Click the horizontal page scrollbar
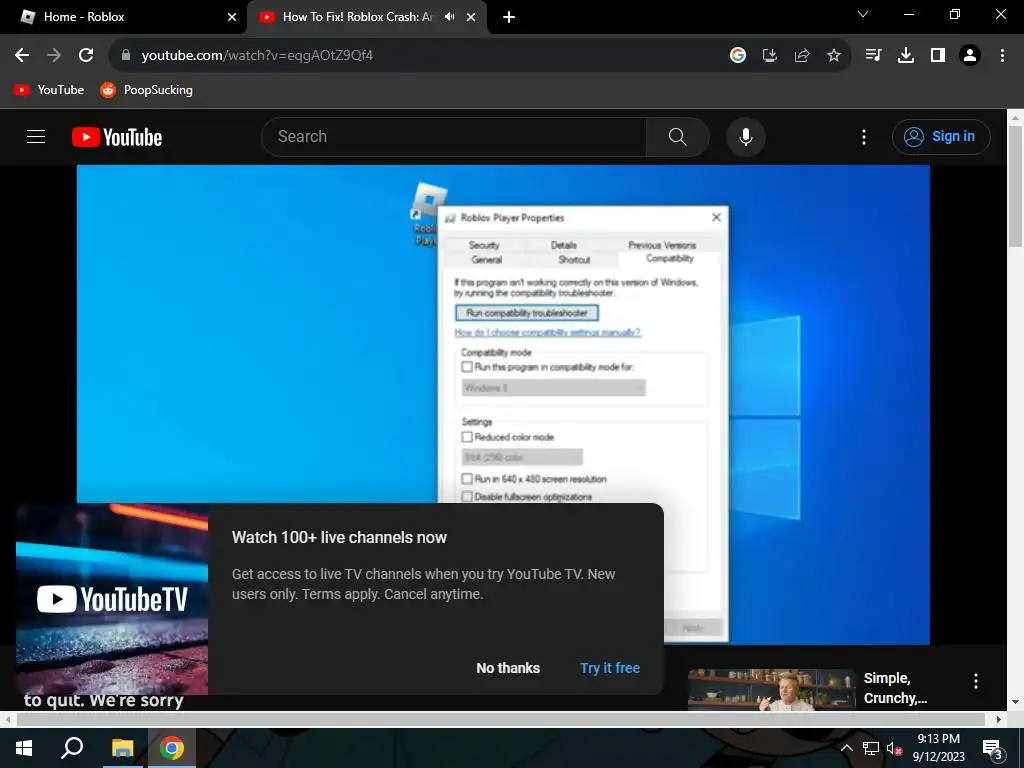This screenshot has height=768, width=1024. pos(500,719)
